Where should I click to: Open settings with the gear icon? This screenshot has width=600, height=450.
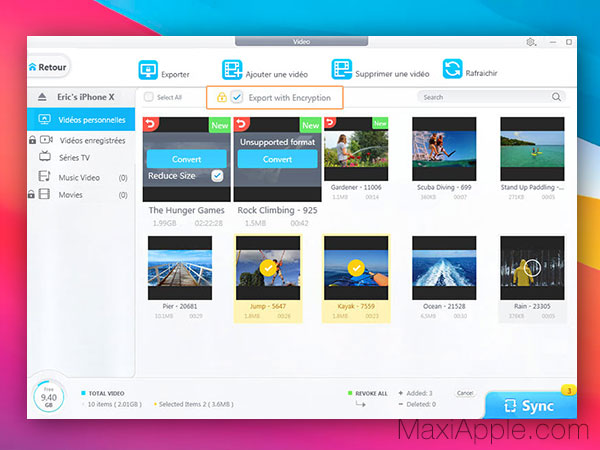(531, 42)
